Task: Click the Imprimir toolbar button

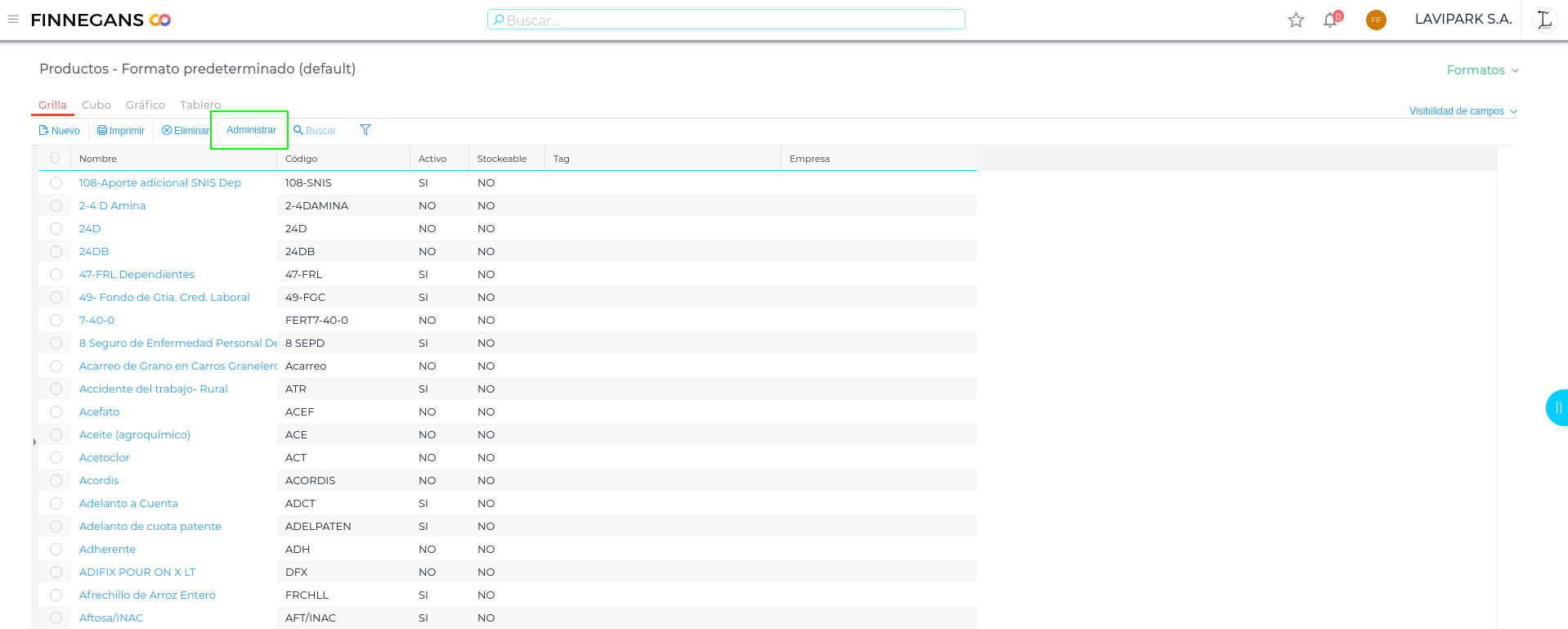Action: (x=121, y=131)
